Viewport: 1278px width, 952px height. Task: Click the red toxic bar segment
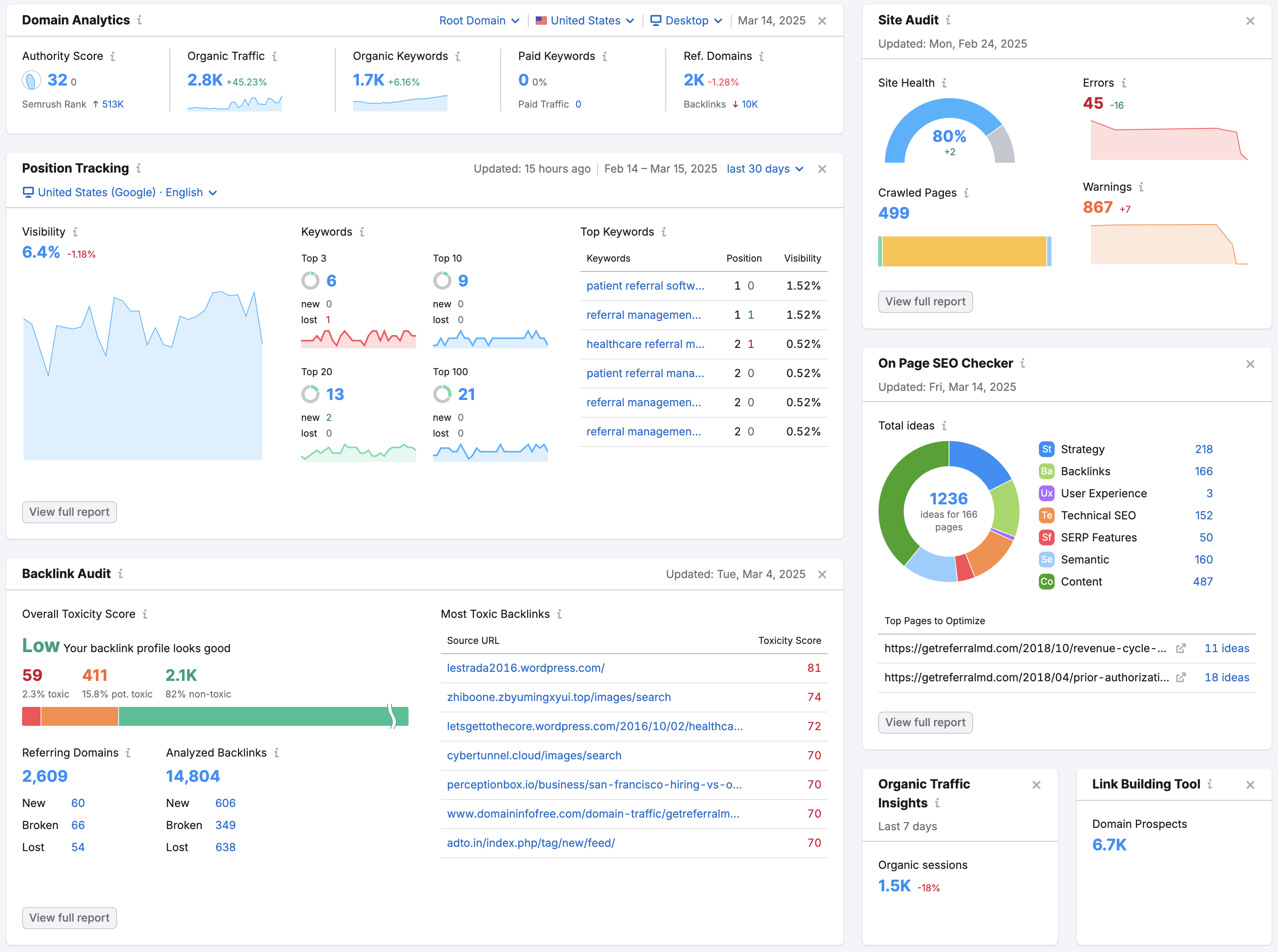pyautogui.click(x=31, y=716)
